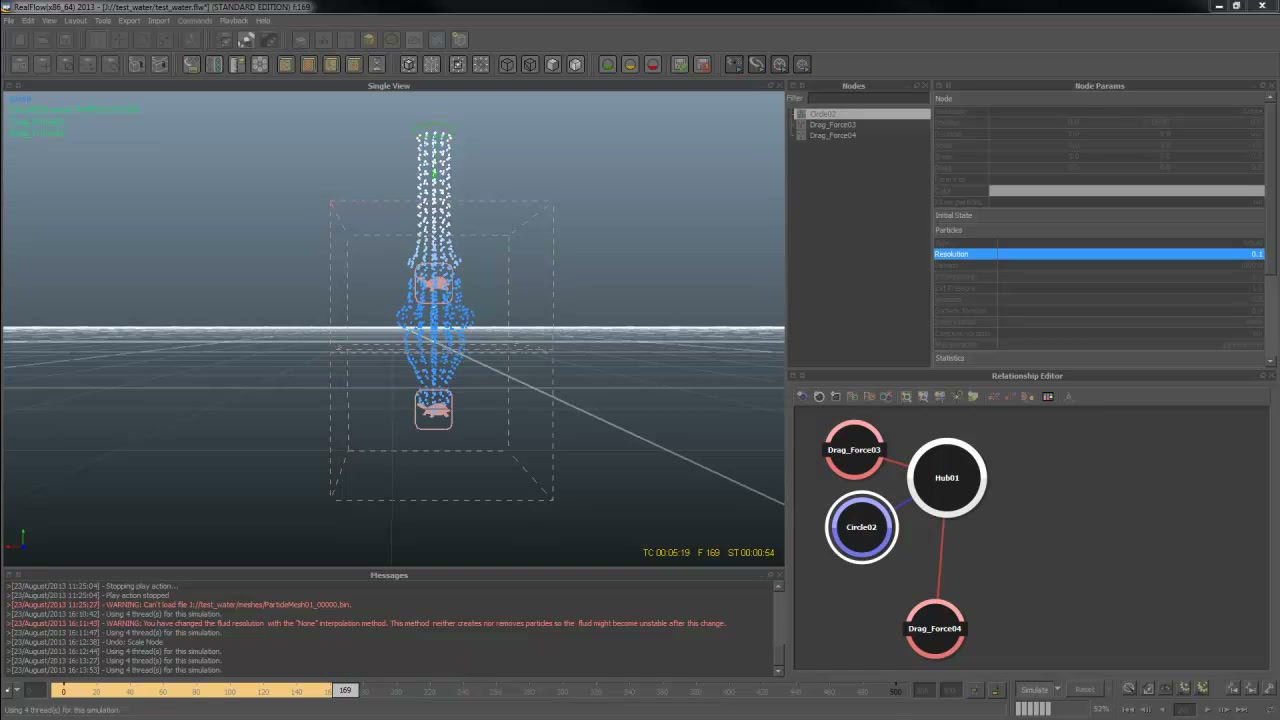Select the Resolution parameter row
1280x720 pixels.
[x=1099, y=254]
